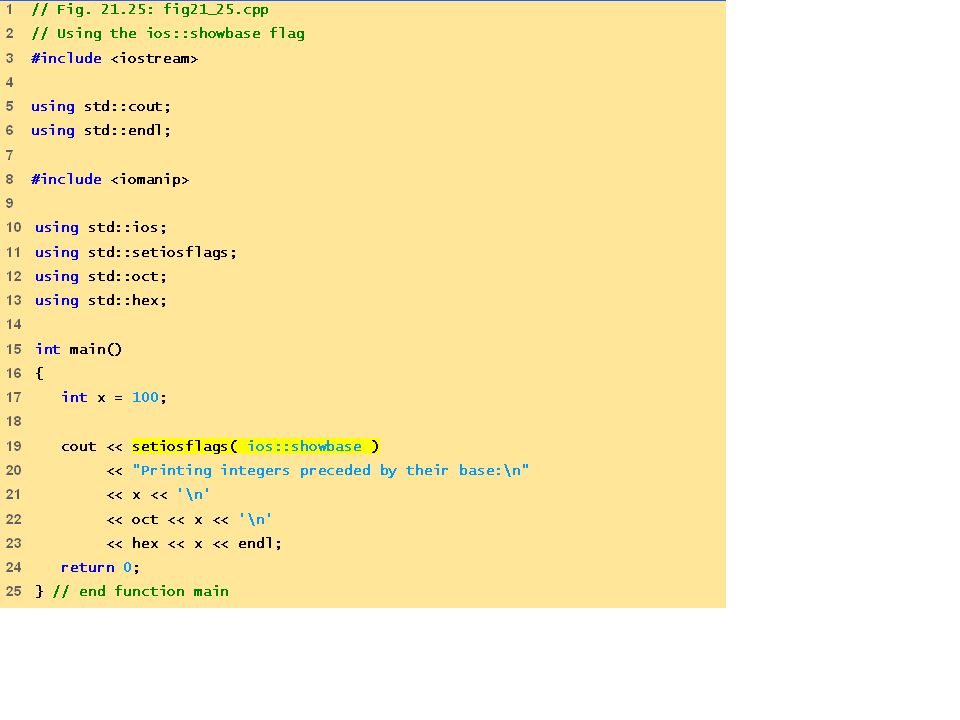This screenshot has width=960, height=720.
Task: Click the "hex" manipulator on line 23
Action: [x=144, y=544]
